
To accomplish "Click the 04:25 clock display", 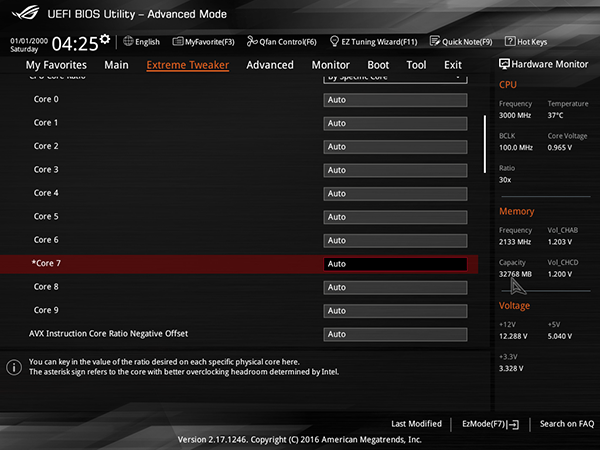I will 75,44.
